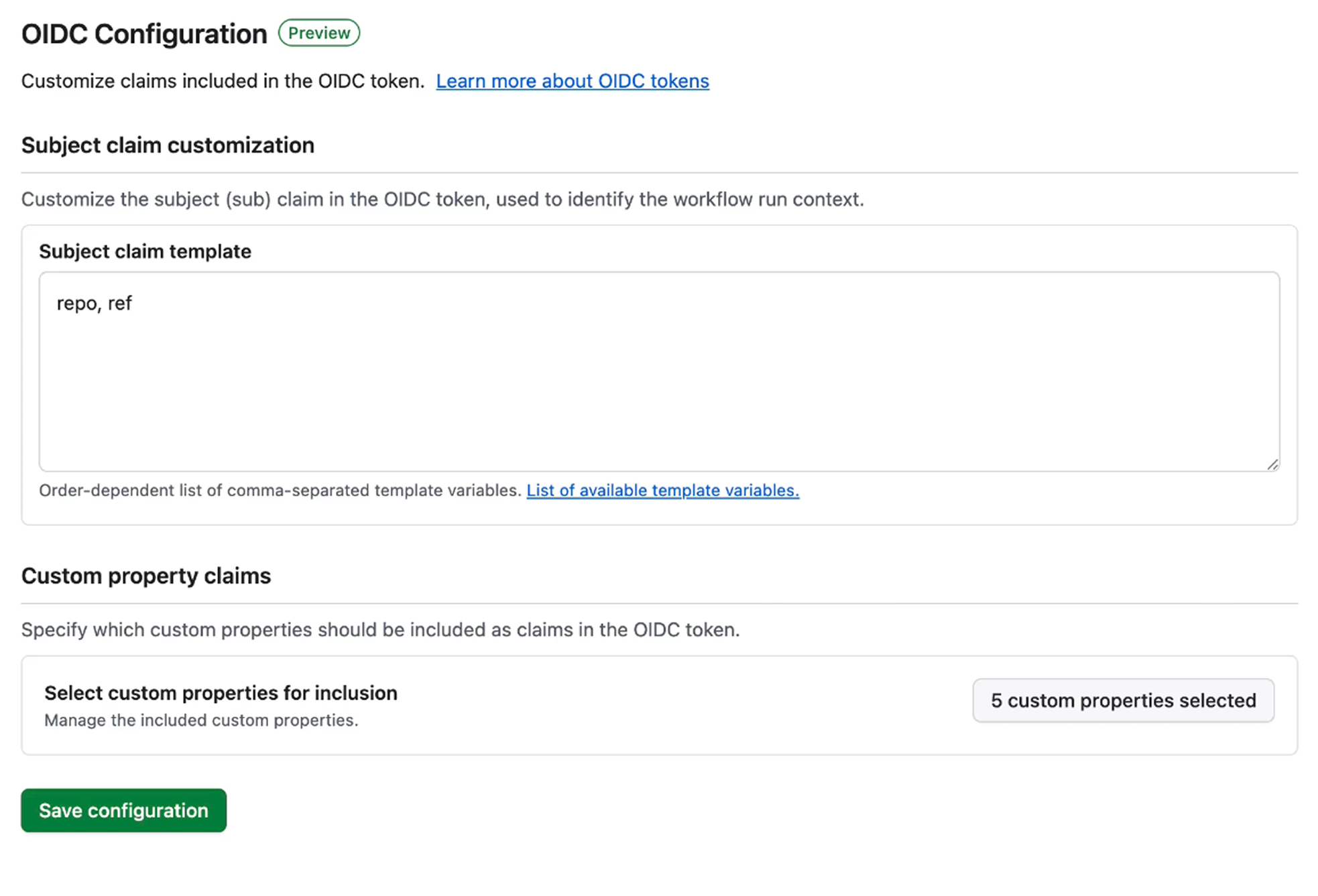Screen dimensions: 1318x896
Task: Open the Learn more about OIDC tokens link
Action: (572, 80)
